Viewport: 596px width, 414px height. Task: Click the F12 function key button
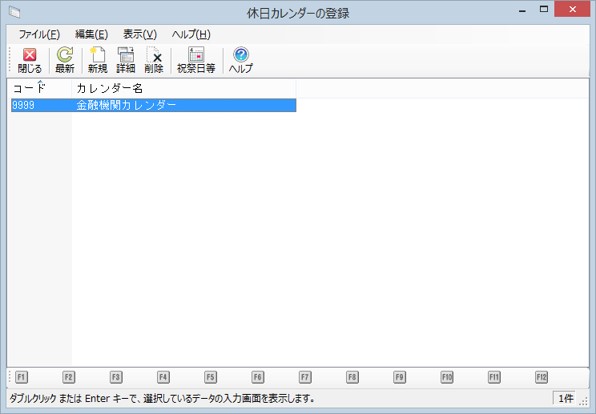click(x=541, y=377)
